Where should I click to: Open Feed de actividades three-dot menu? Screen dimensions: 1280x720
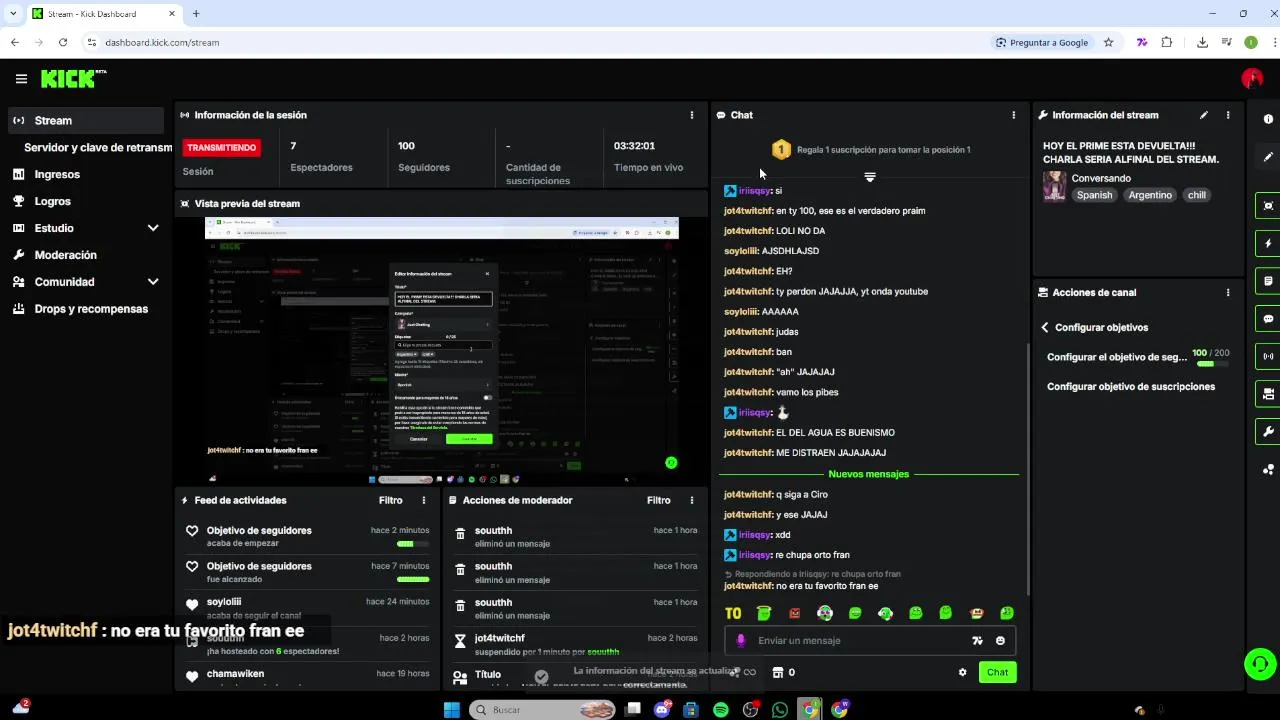[423, 500]
